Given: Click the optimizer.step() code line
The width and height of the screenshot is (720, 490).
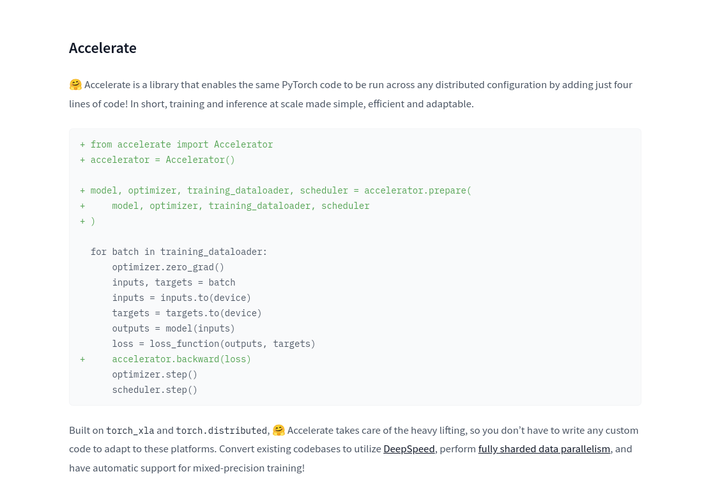Looking at the screenshot, I should pos(155,375).
